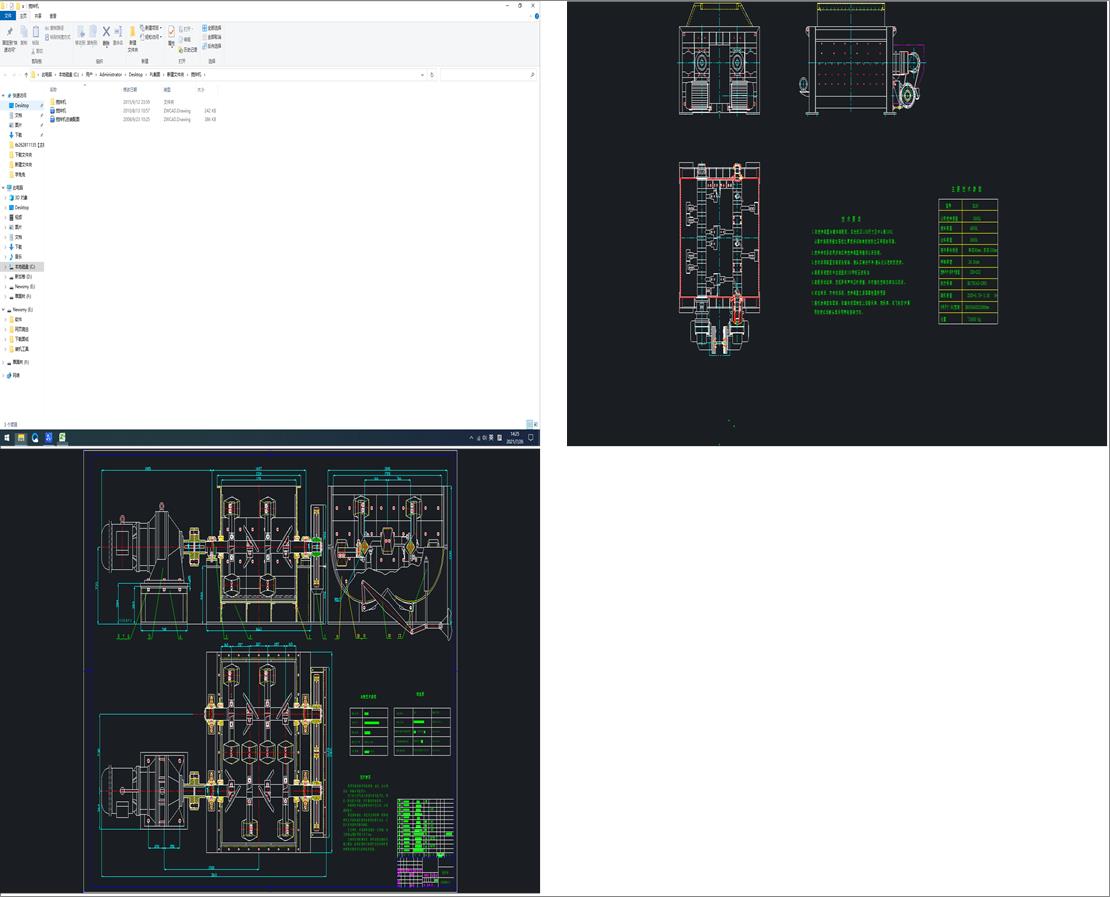This screenshot has height=897, width=1110.
Task: Open the address bar history dropdown
Action: coord(421,75)
